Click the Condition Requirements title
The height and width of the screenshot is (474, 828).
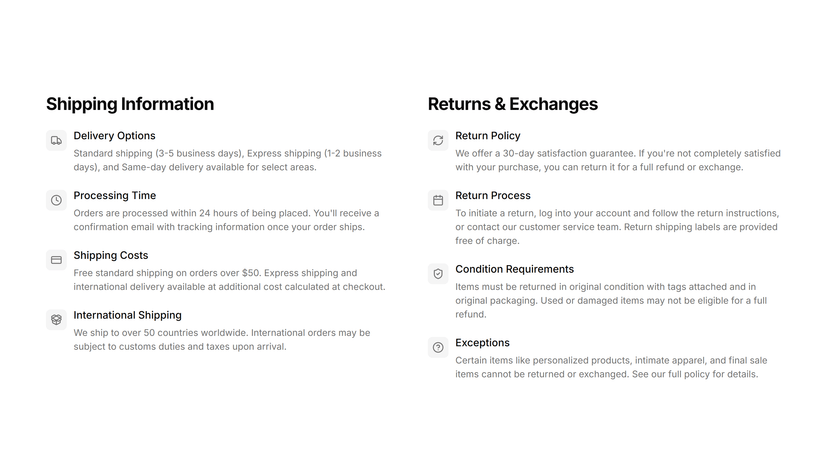click(x=514, y=269)
